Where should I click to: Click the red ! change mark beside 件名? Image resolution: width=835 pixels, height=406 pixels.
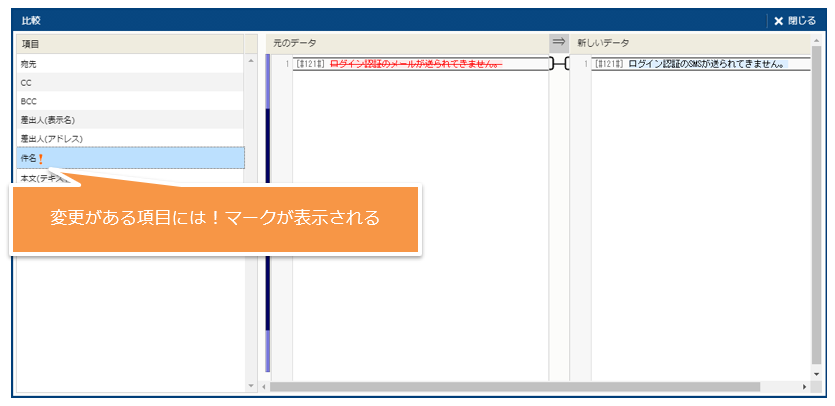click(x=41, y=159)
